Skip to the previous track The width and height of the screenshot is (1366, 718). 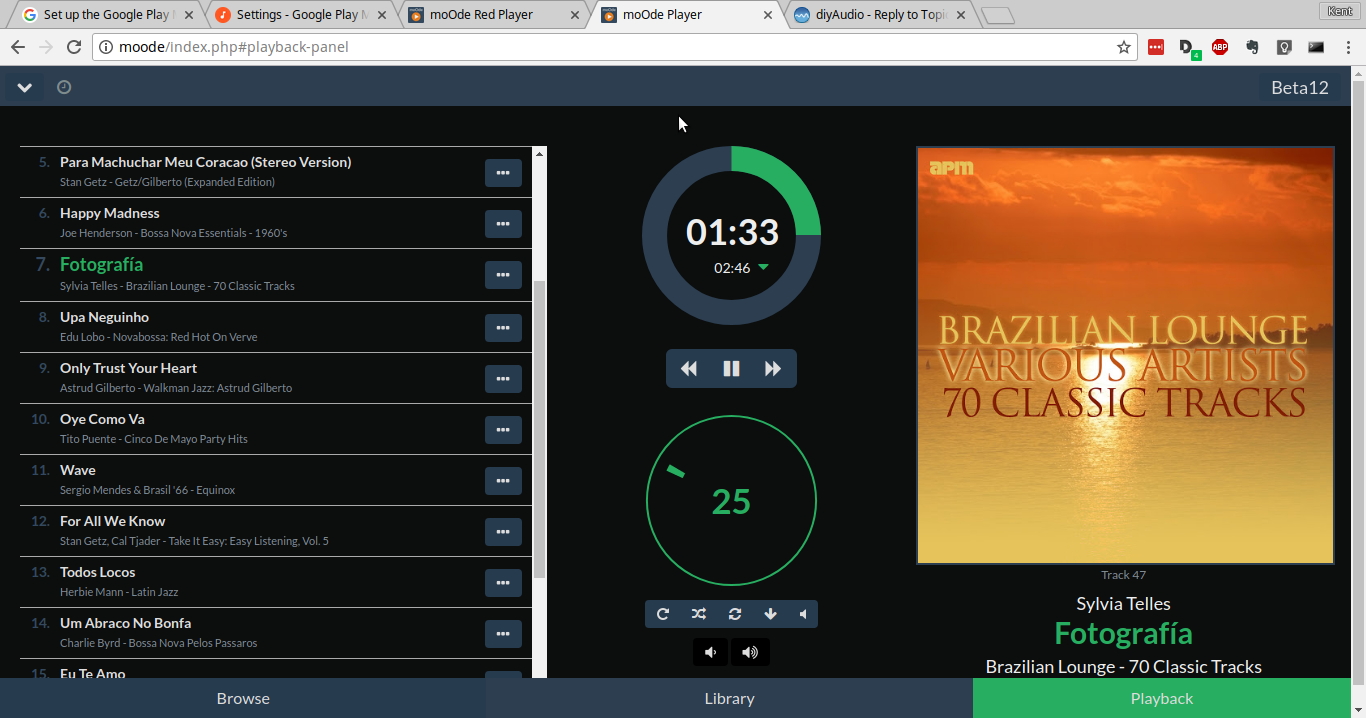[x=689, y=368]
